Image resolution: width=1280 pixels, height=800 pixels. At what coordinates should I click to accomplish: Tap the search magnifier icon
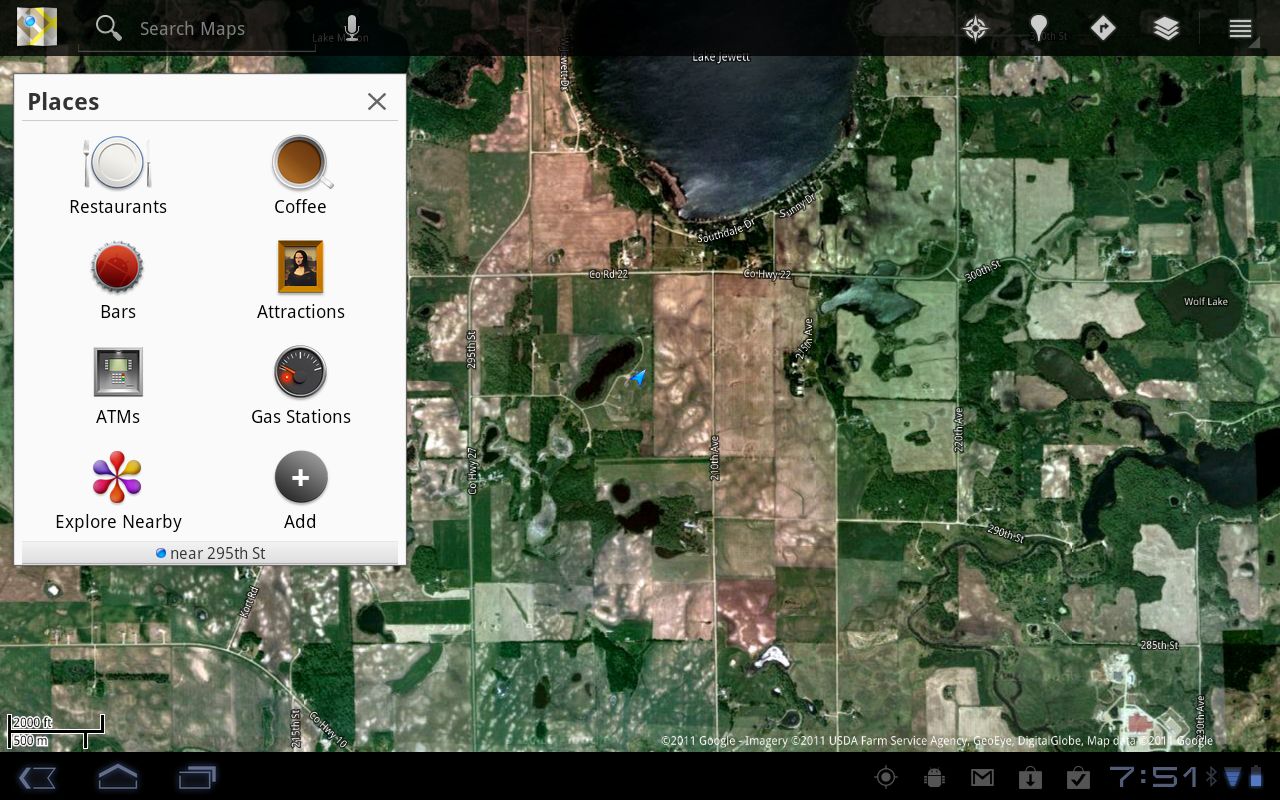pos(109,28)
